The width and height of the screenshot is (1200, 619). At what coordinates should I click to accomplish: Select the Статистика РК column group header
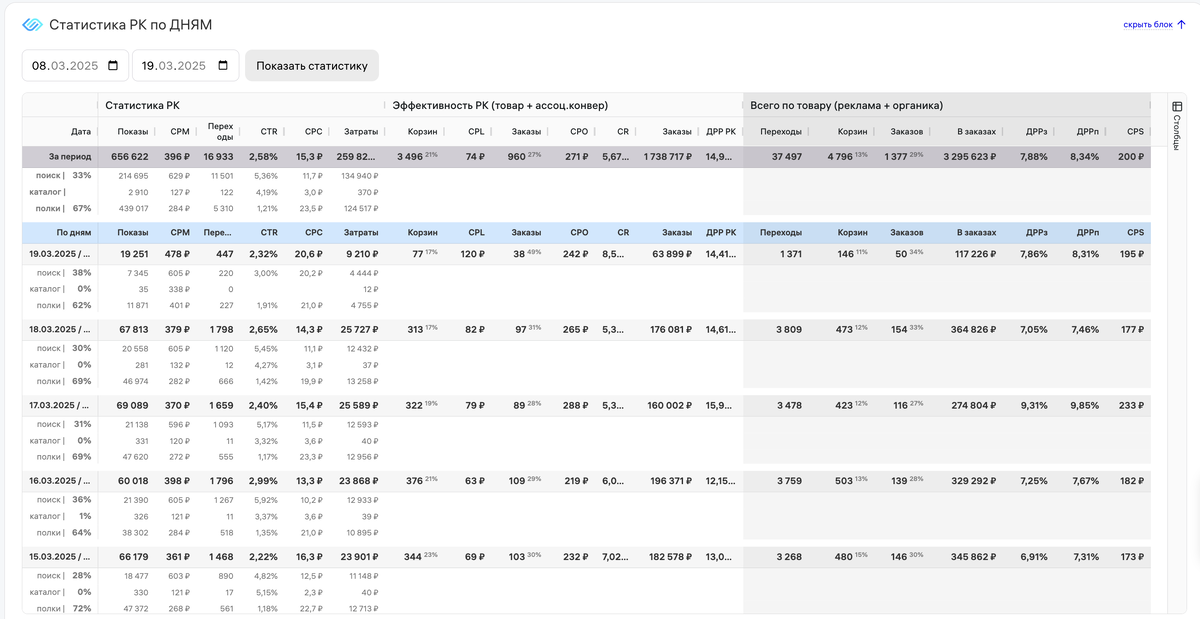tap(142, 105)
